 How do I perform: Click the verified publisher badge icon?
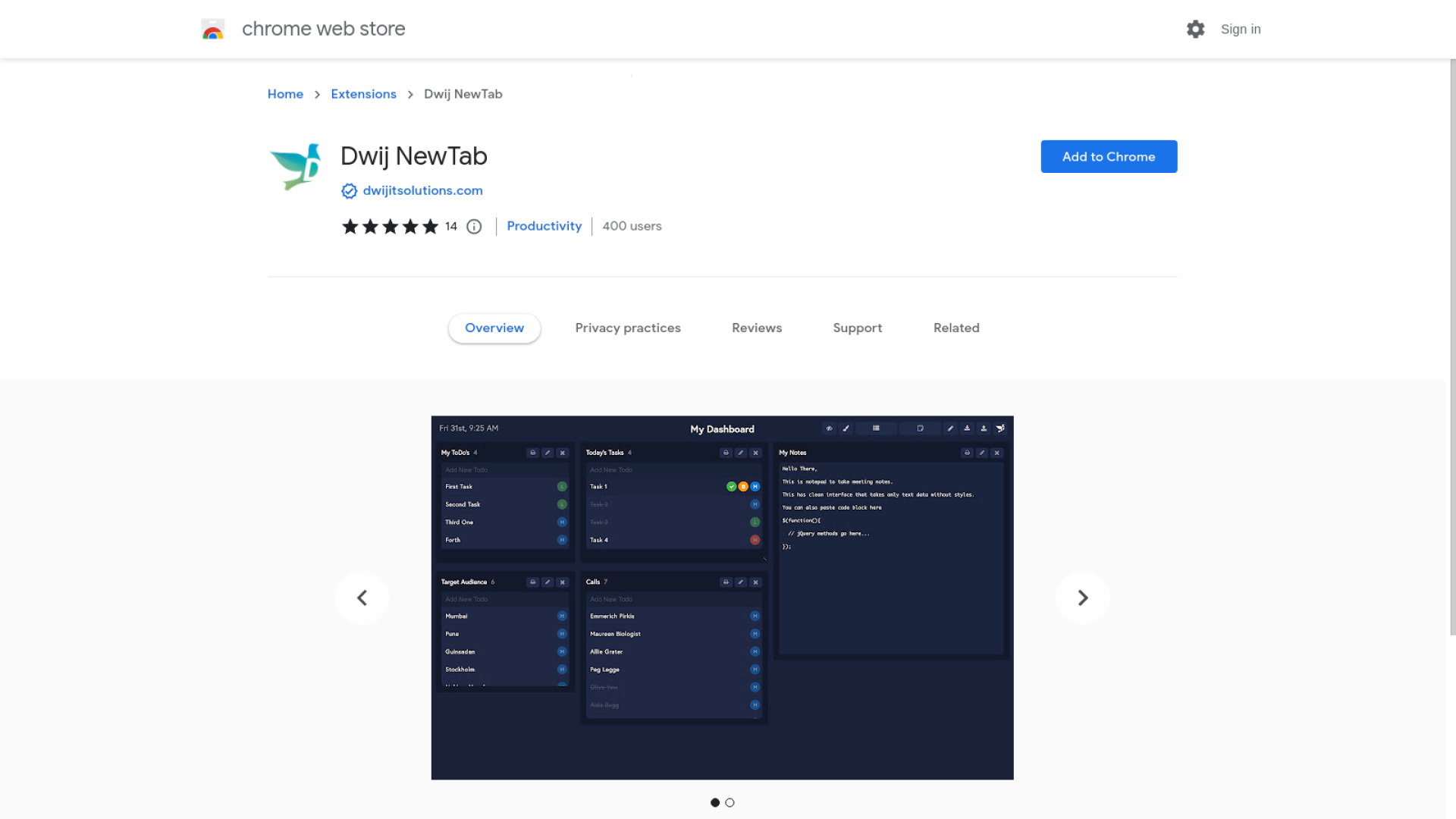tap(349, 191)
